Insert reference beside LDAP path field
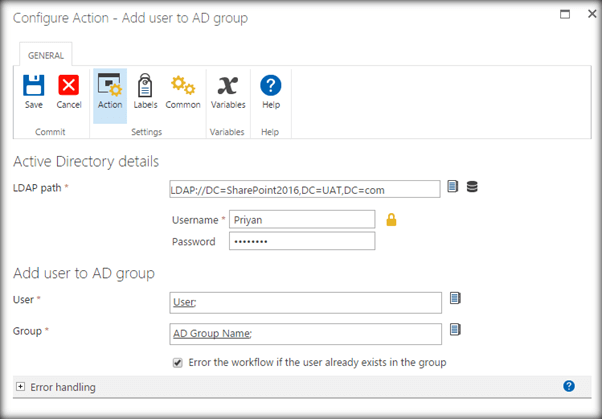This screenshot has height=419, width=602. (453, 187)
